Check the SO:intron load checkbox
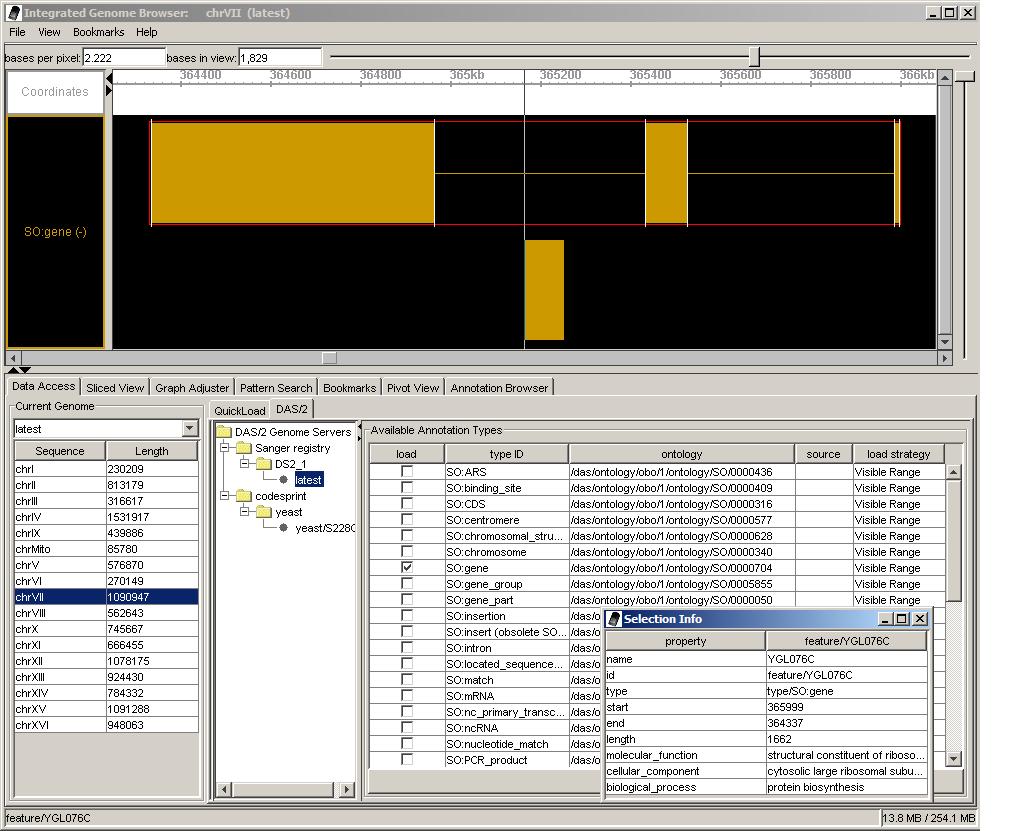Screen dimensions: 1010x831 pos(407,648)
